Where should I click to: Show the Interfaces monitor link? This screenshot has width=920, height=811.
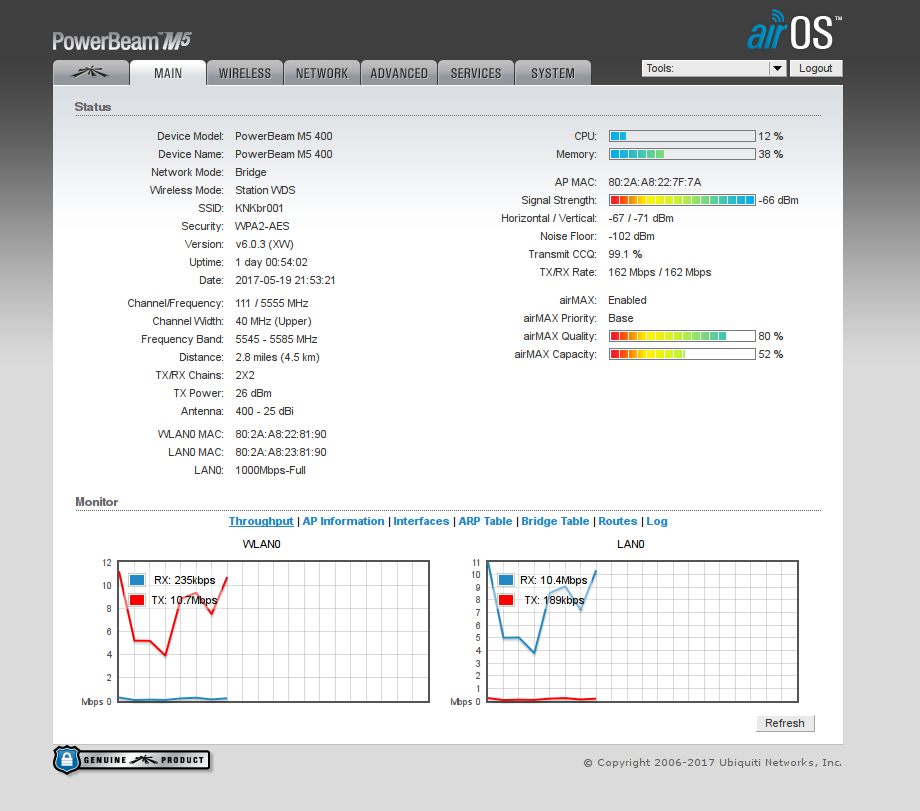click(421, 521)
